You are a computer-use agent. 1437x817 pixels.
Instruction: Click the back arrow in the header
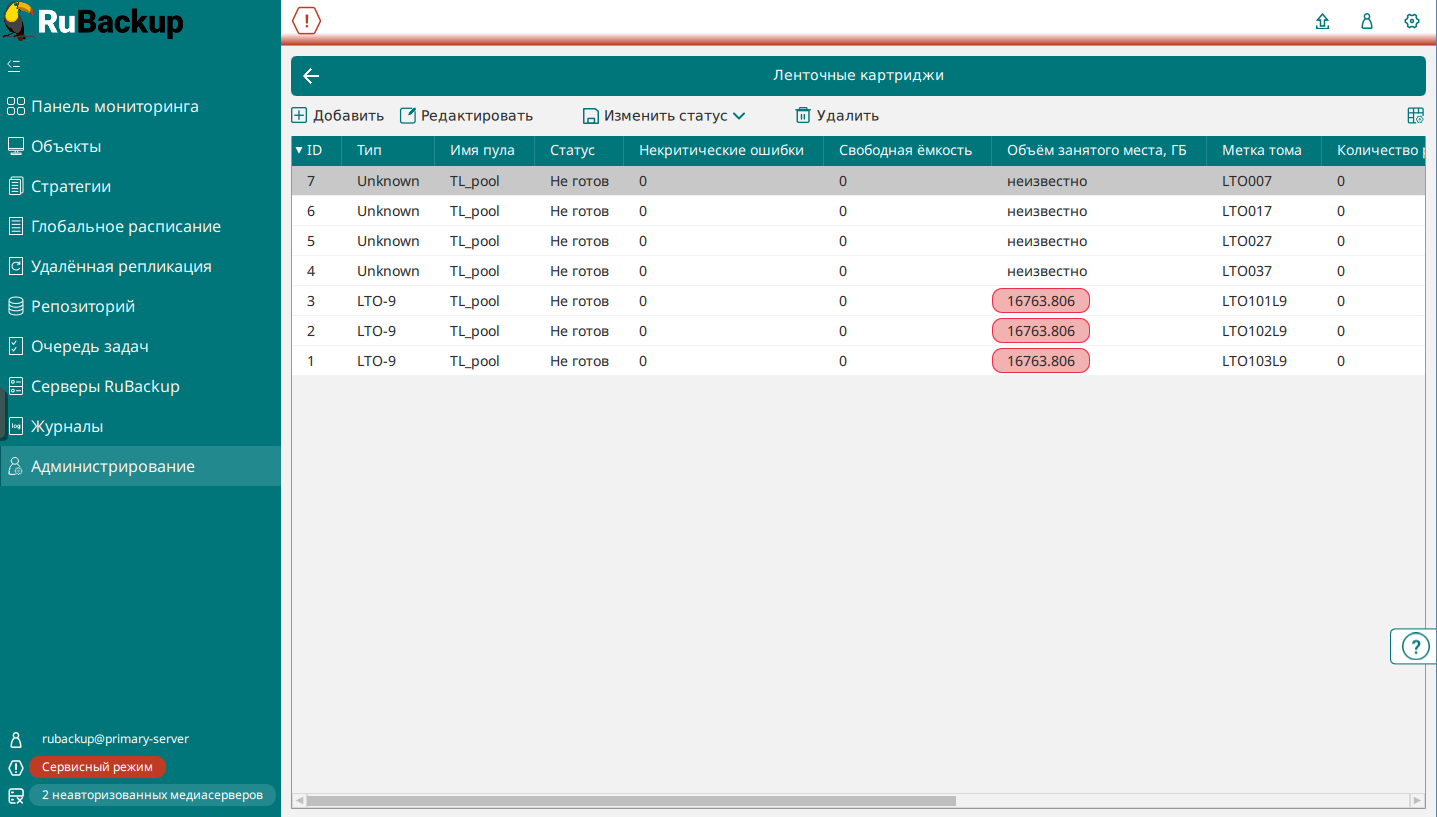pyautogui.click(x=311, y=76)
